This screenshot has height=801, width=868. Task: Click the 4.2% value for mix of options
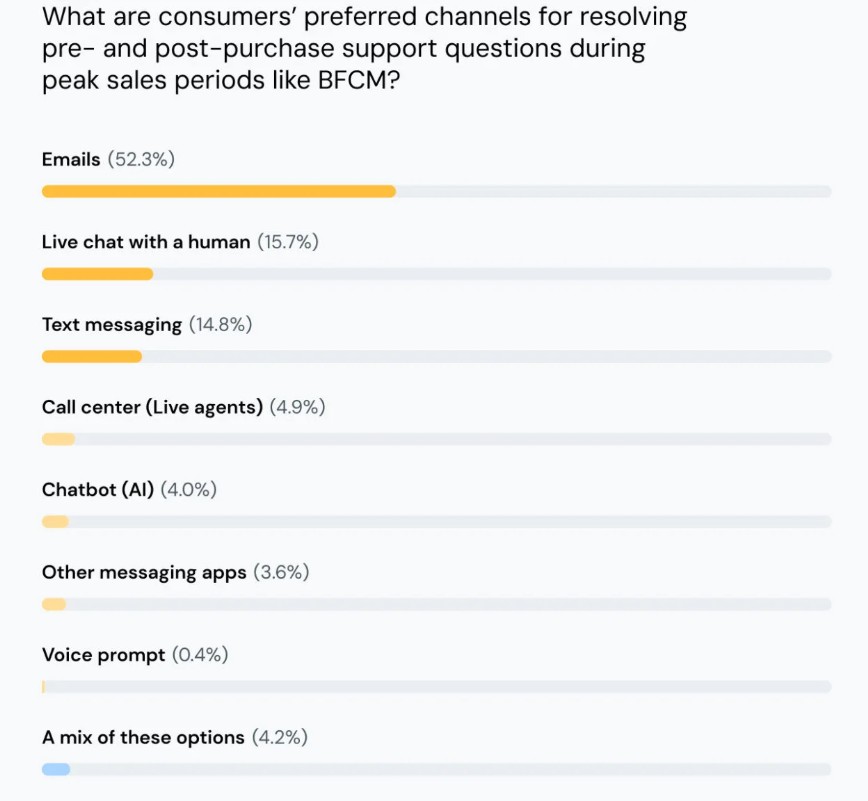[280, 737]
